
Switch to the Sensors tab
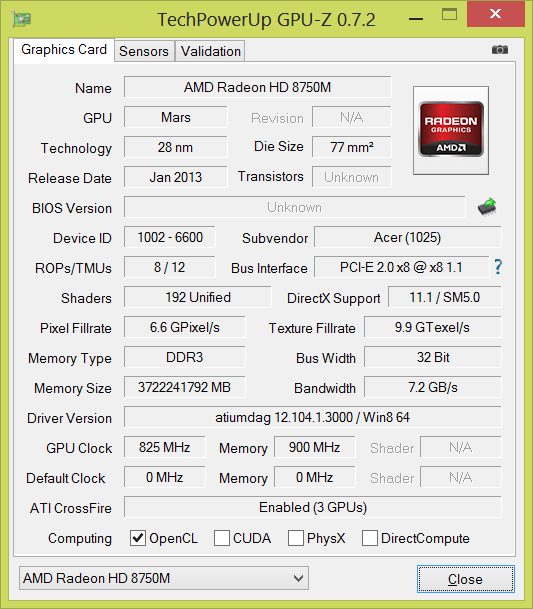coord(144,51)
